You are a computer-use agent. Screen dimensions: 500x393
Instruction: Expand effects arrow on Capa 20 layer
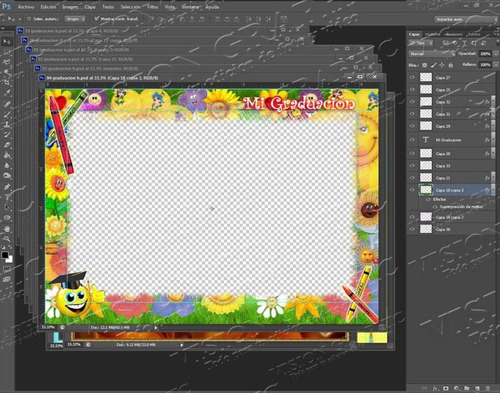[493, 154]
